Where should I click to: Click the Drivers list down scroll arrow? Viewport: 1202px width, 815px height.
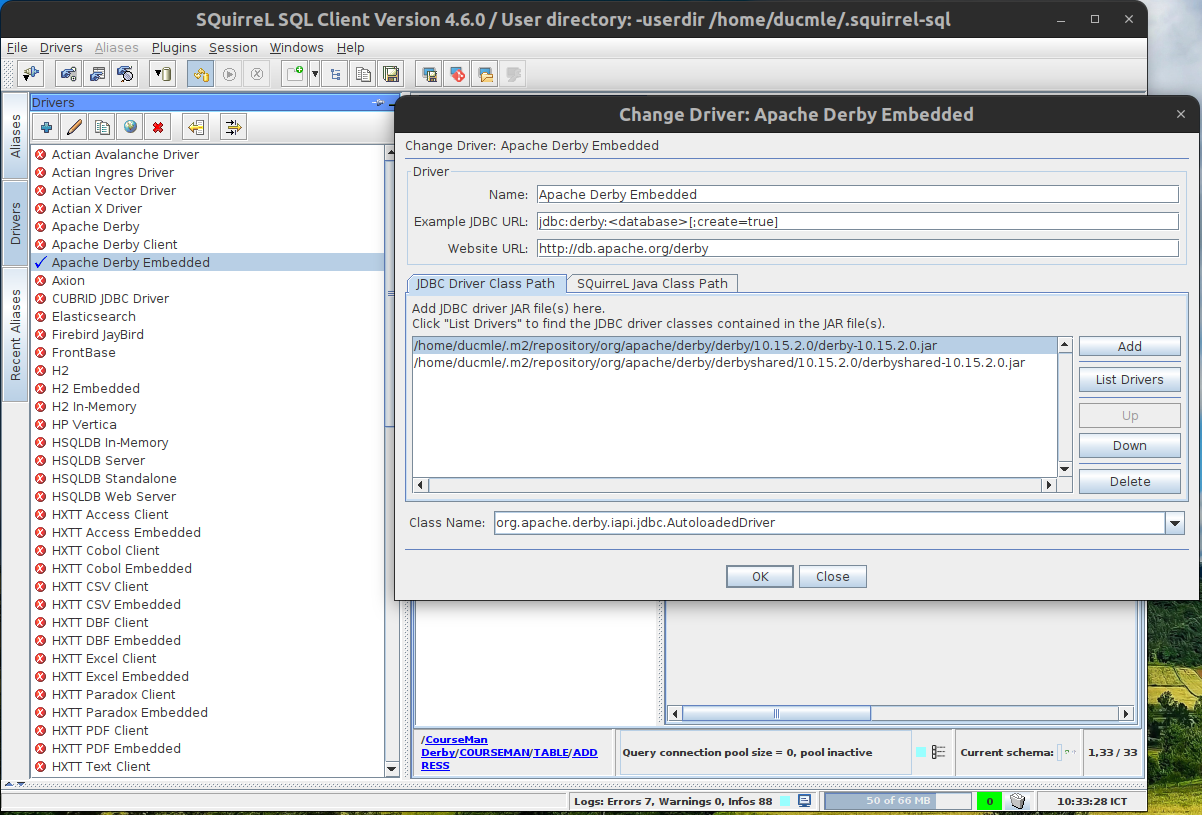click(391, 768)
